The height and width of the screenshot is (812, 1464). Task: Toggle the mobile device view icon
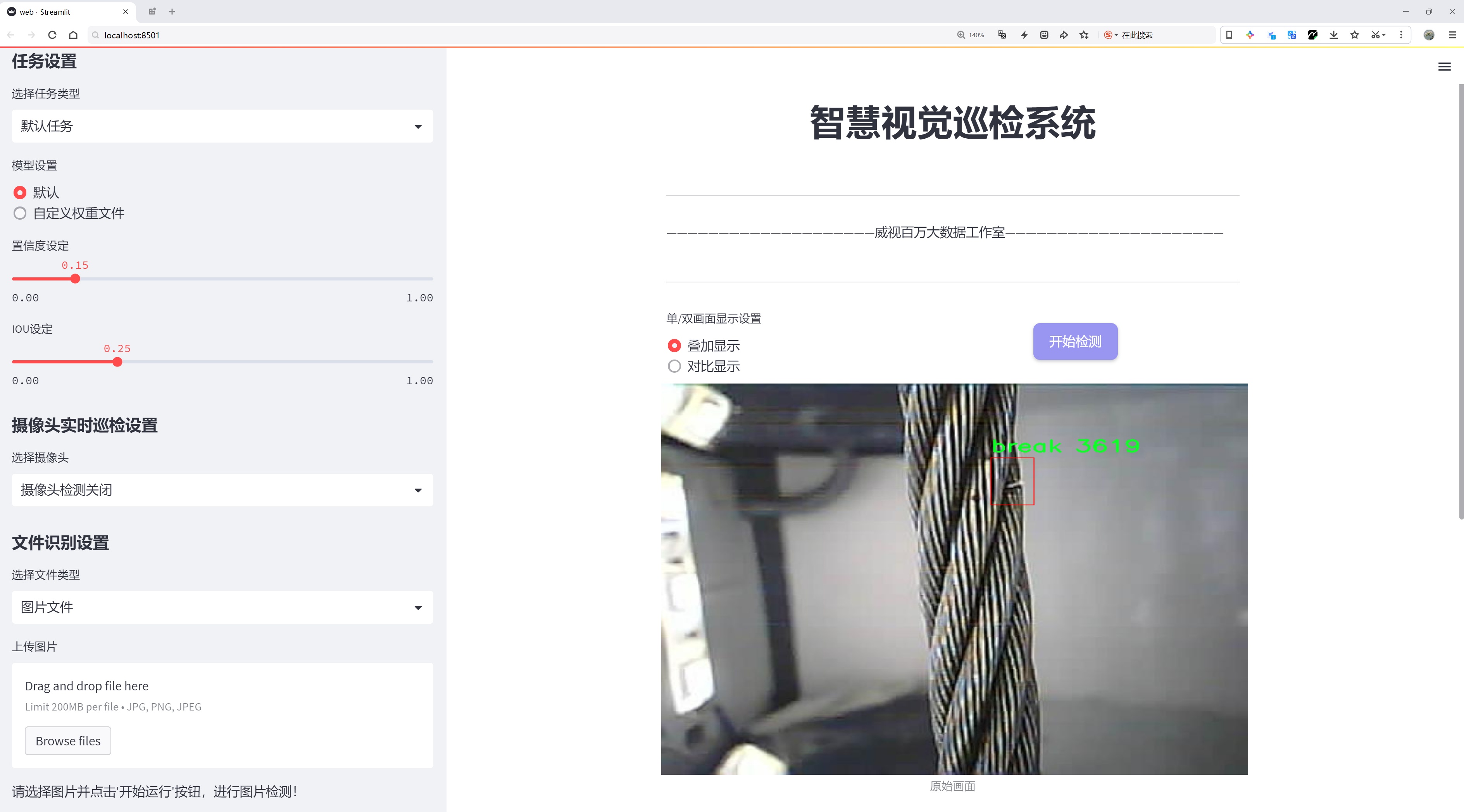point(1229,35)
